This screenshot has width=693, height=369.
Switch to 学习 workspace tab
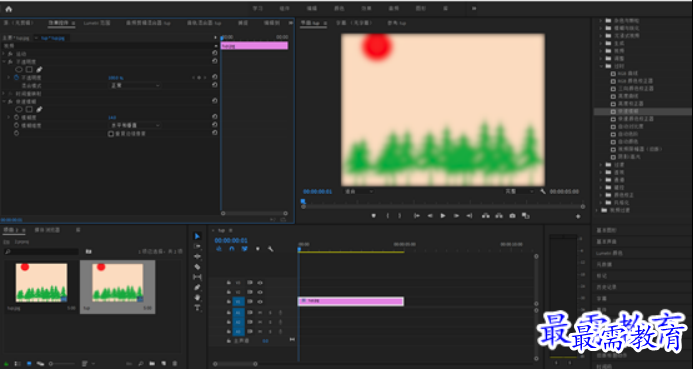pos(258,8)
